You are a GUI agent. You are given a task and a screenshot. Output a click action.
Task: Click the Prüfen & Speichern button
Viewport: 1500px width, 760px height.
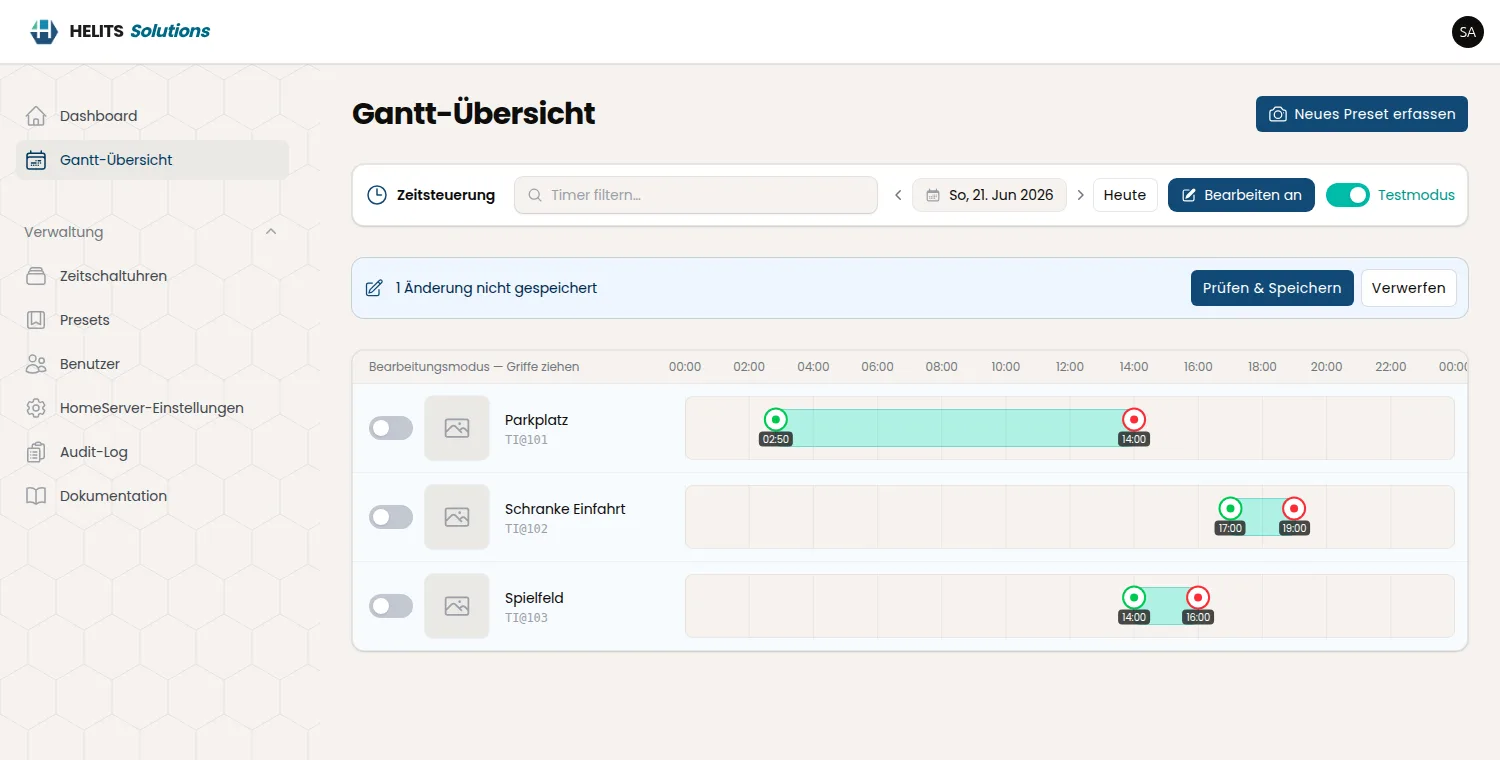[1272, 288]
